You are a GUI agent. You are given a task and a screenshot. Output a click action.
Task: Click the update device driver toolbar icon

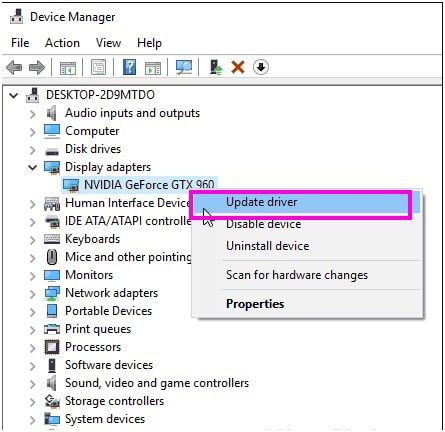click(x=216, y=67)
